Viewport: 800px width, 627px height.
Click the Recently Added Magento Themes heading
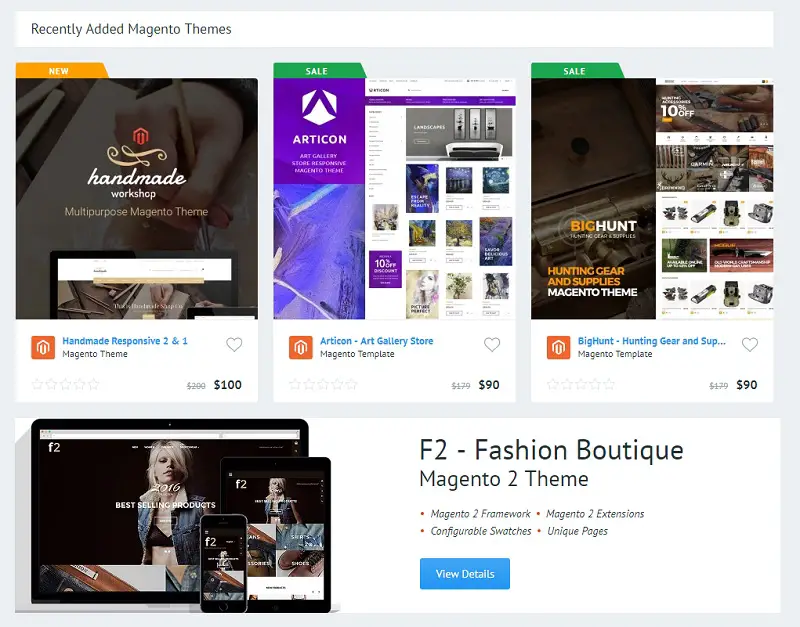click(x=131, y=29)
